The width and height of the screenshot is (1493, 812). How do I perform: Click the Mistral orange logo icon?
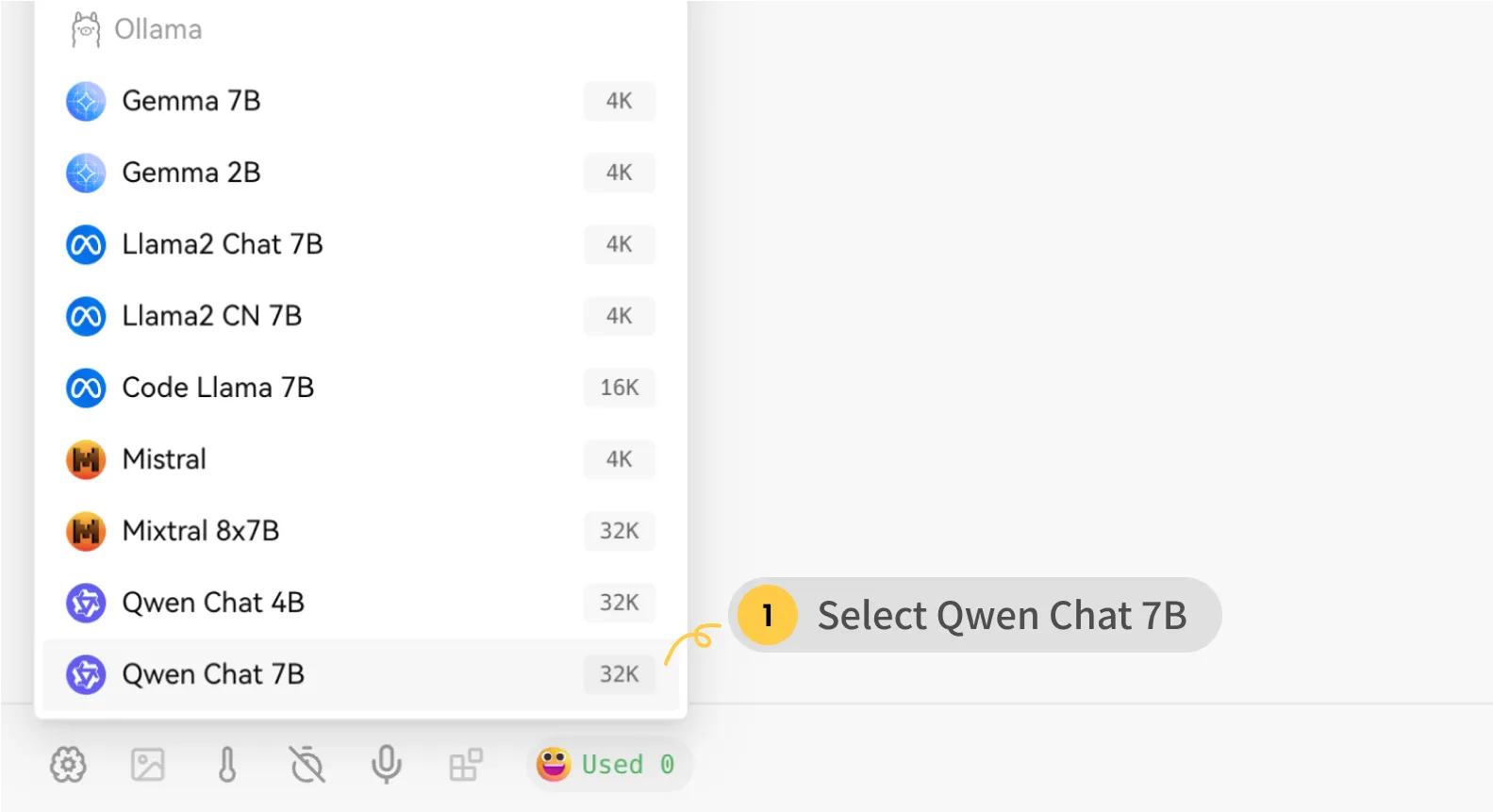(x=86, y=459)
